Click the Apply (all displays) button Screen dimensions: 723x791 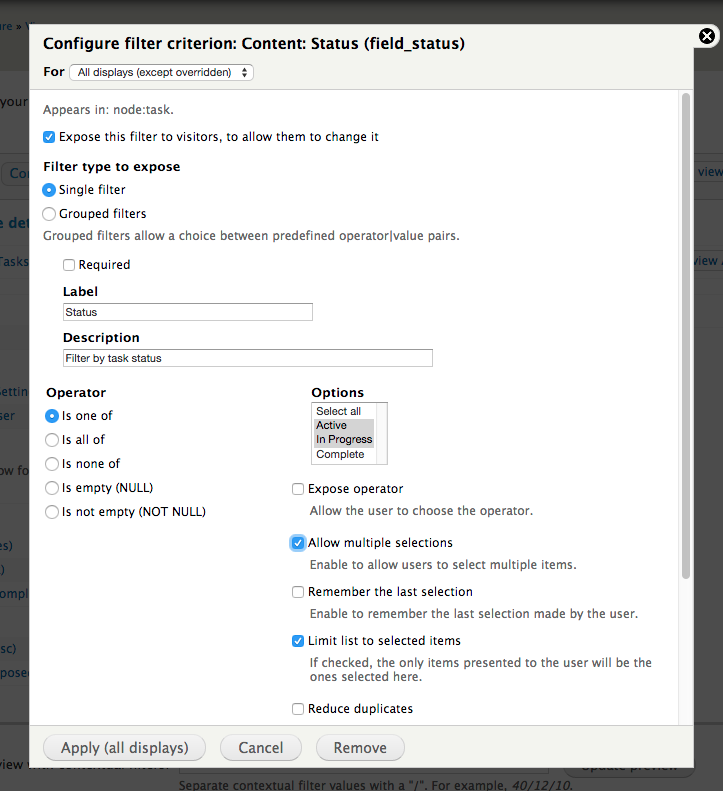pyautogui.click(x=125, y=748)
